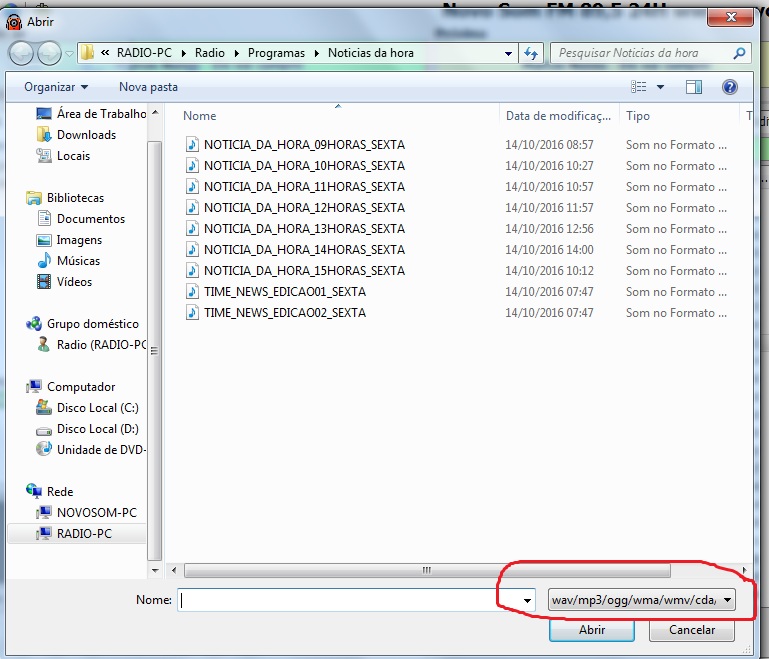Open Imagens library

pos(70,240)
